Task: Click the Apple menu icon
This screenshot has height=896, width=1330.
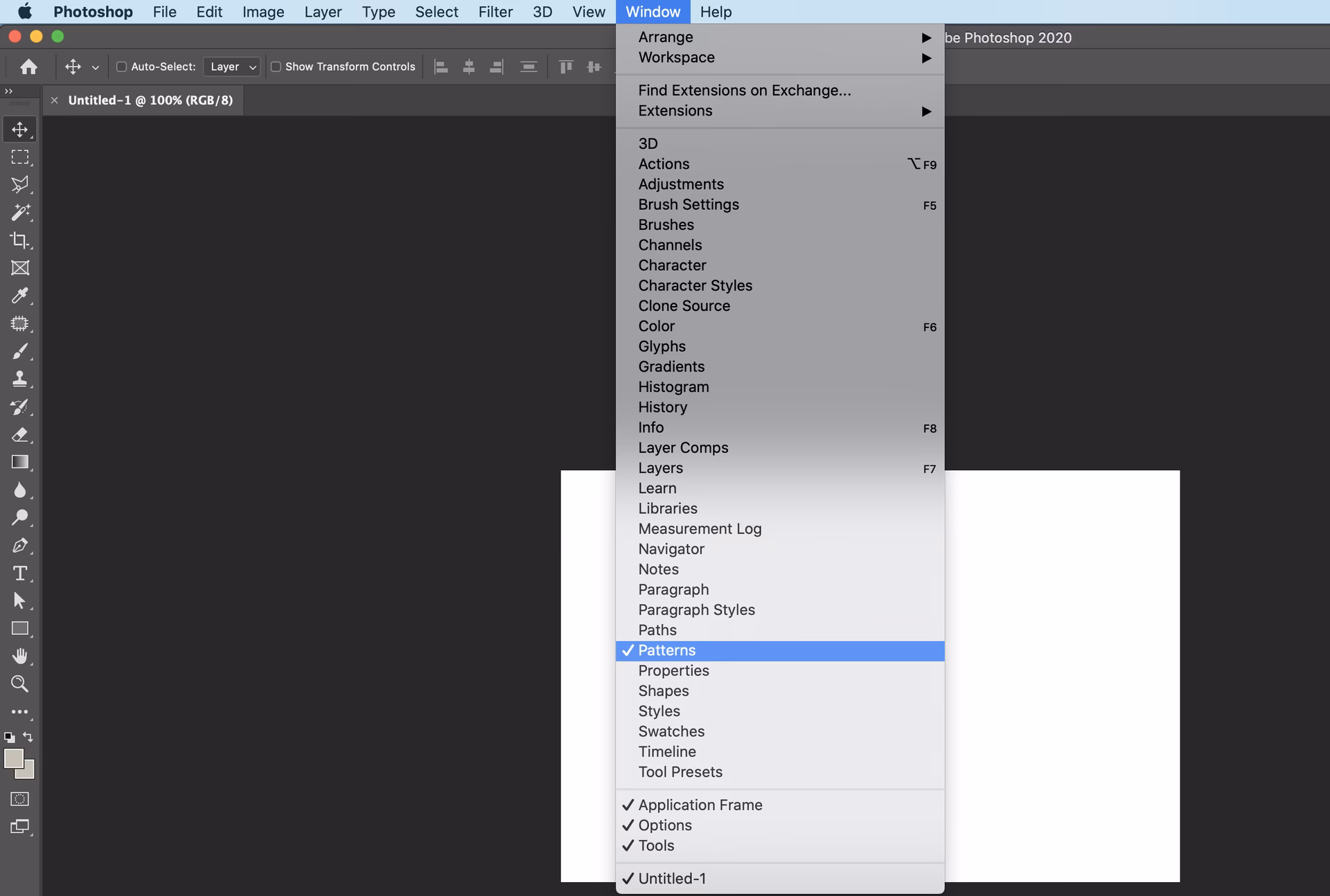Action: pyautogui.click(x=25, y=11)
